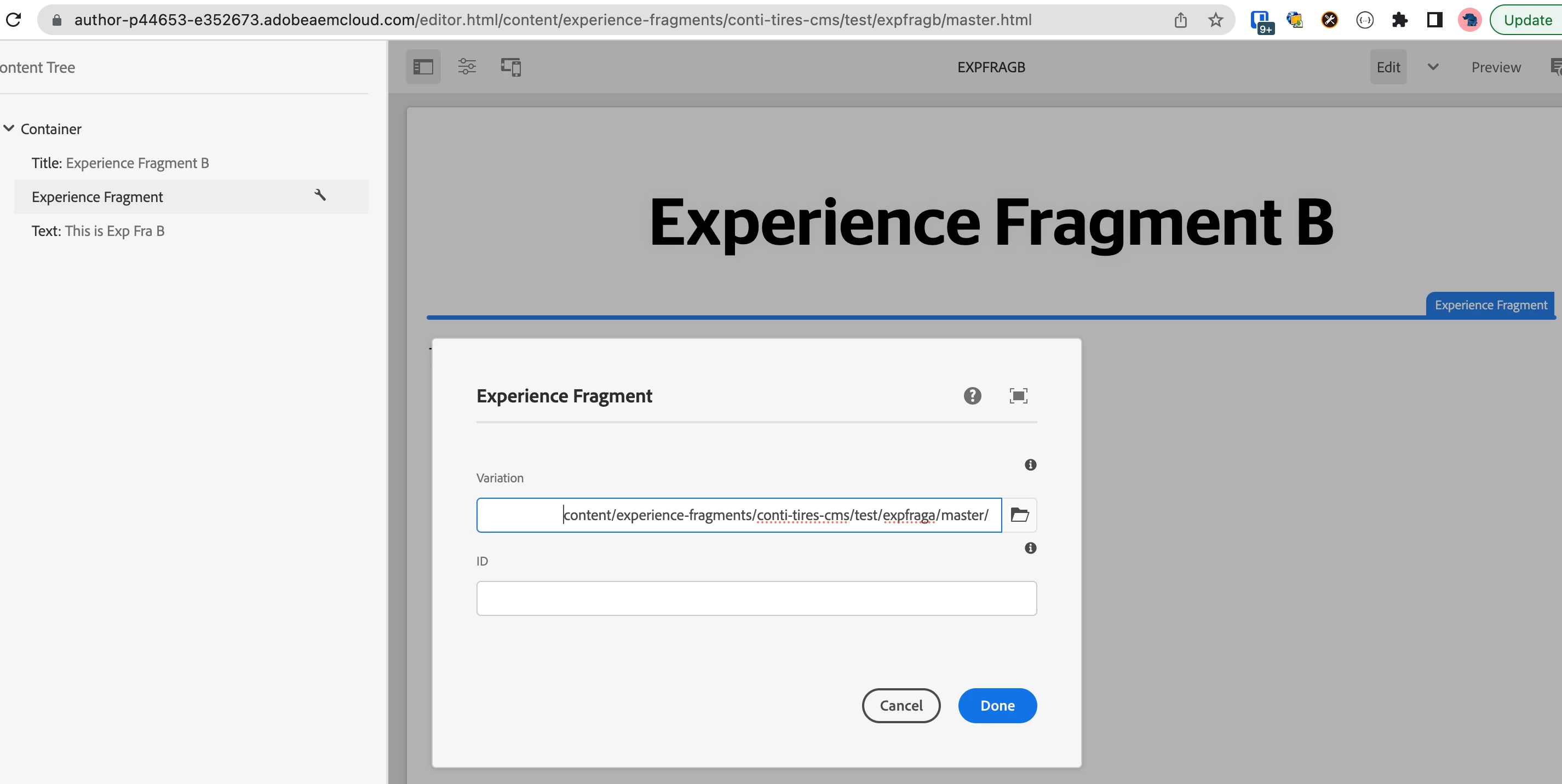This screenshot has height=784, width=1562.
Task: Select Title: Experience Fragment B tree item
Action: [120, 163]
